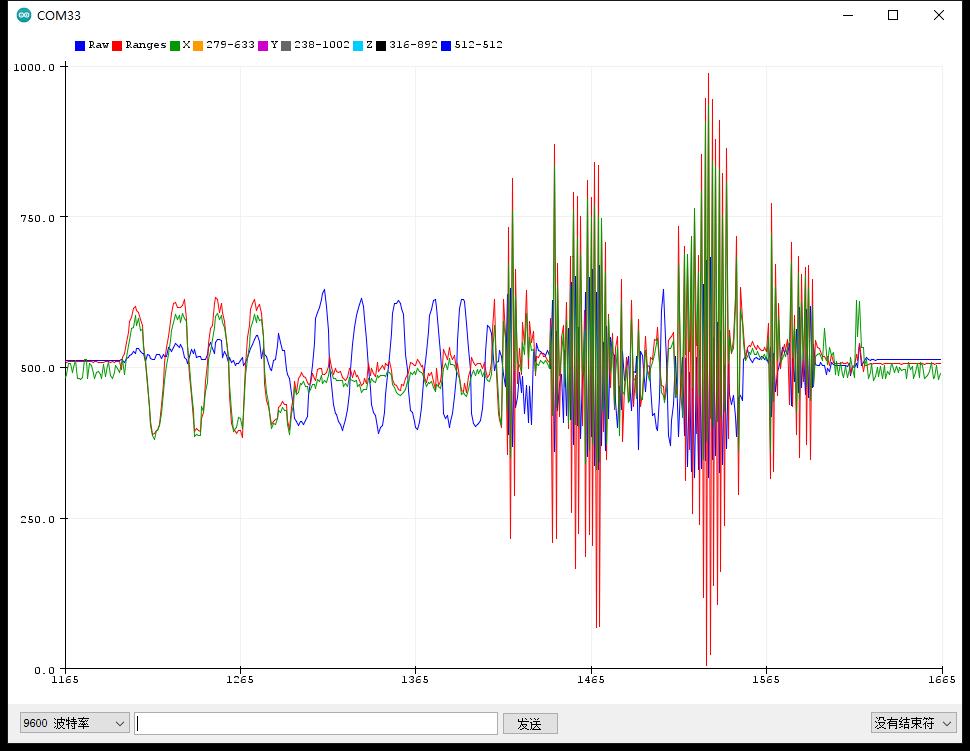970x751 pixels.
Task: Click the orange 279-633 legend swatch
Action: click(198, 46)
